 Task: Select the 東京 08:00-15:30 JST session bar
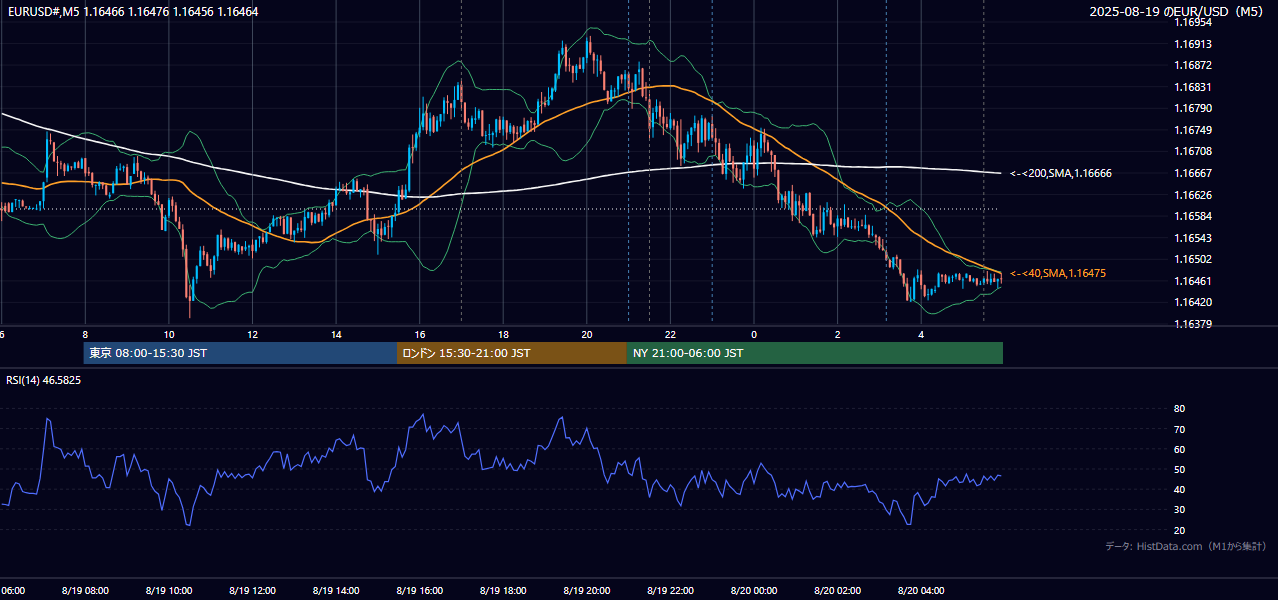pos(240,353)
